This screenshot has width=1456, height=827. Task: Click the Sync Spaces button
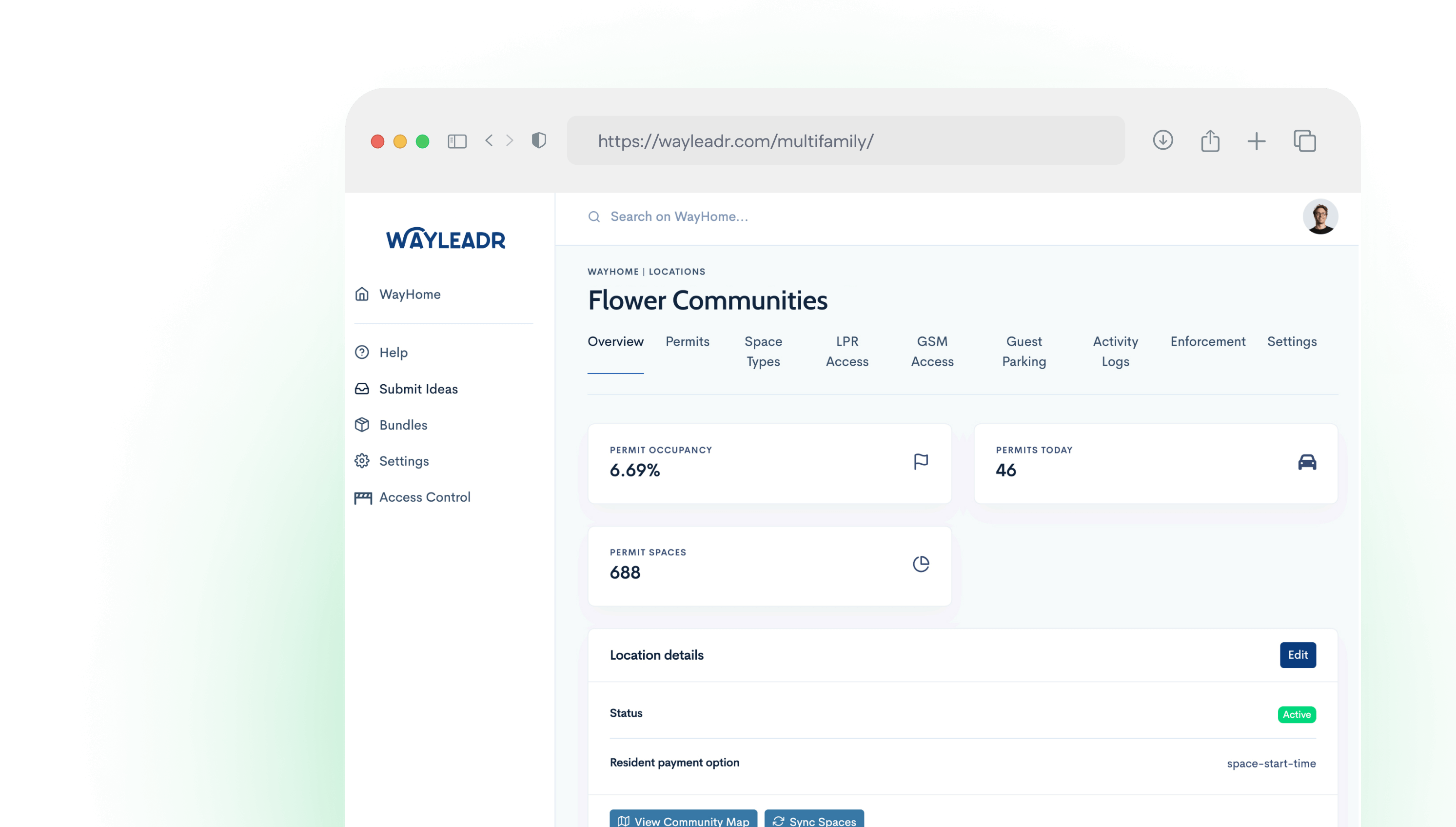pos(814,821)
